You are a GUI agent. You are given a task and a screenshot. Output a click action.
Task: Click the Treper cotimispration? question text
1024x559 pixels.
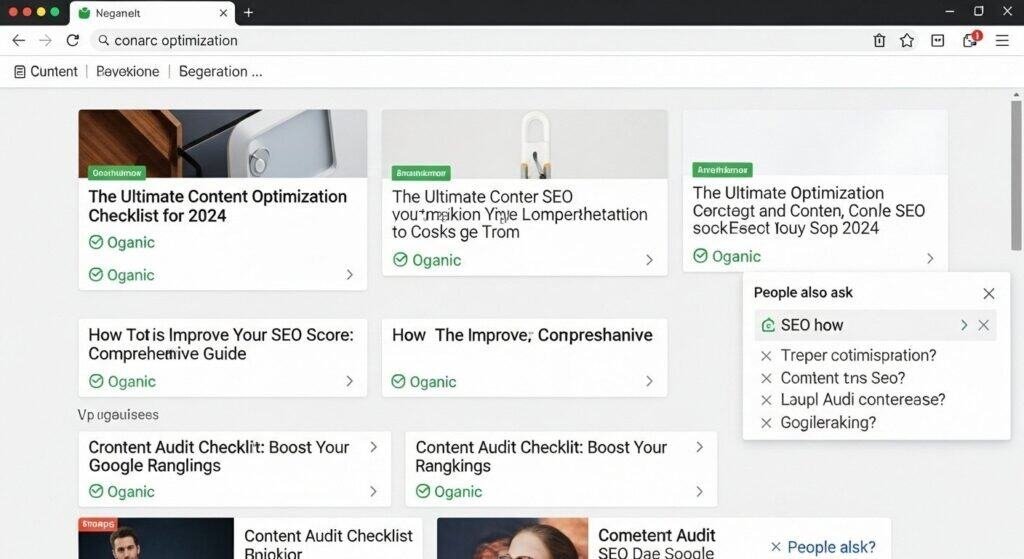tap(858, 356)
